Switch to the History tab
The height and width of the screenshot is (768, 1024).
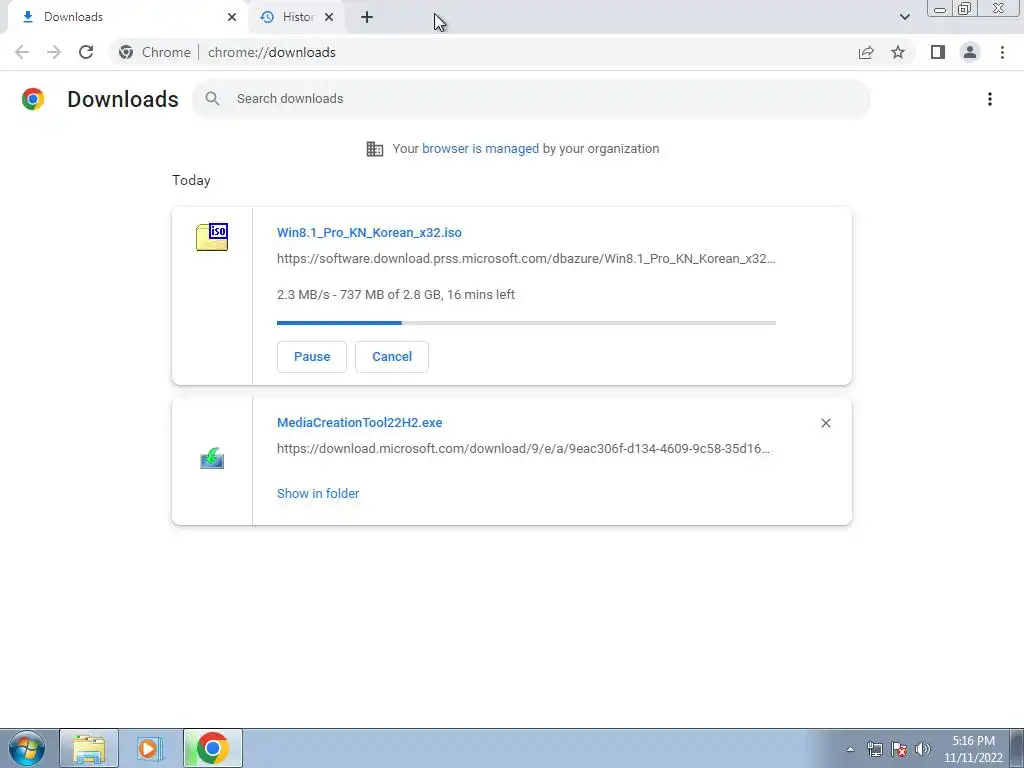pos(296,17)
